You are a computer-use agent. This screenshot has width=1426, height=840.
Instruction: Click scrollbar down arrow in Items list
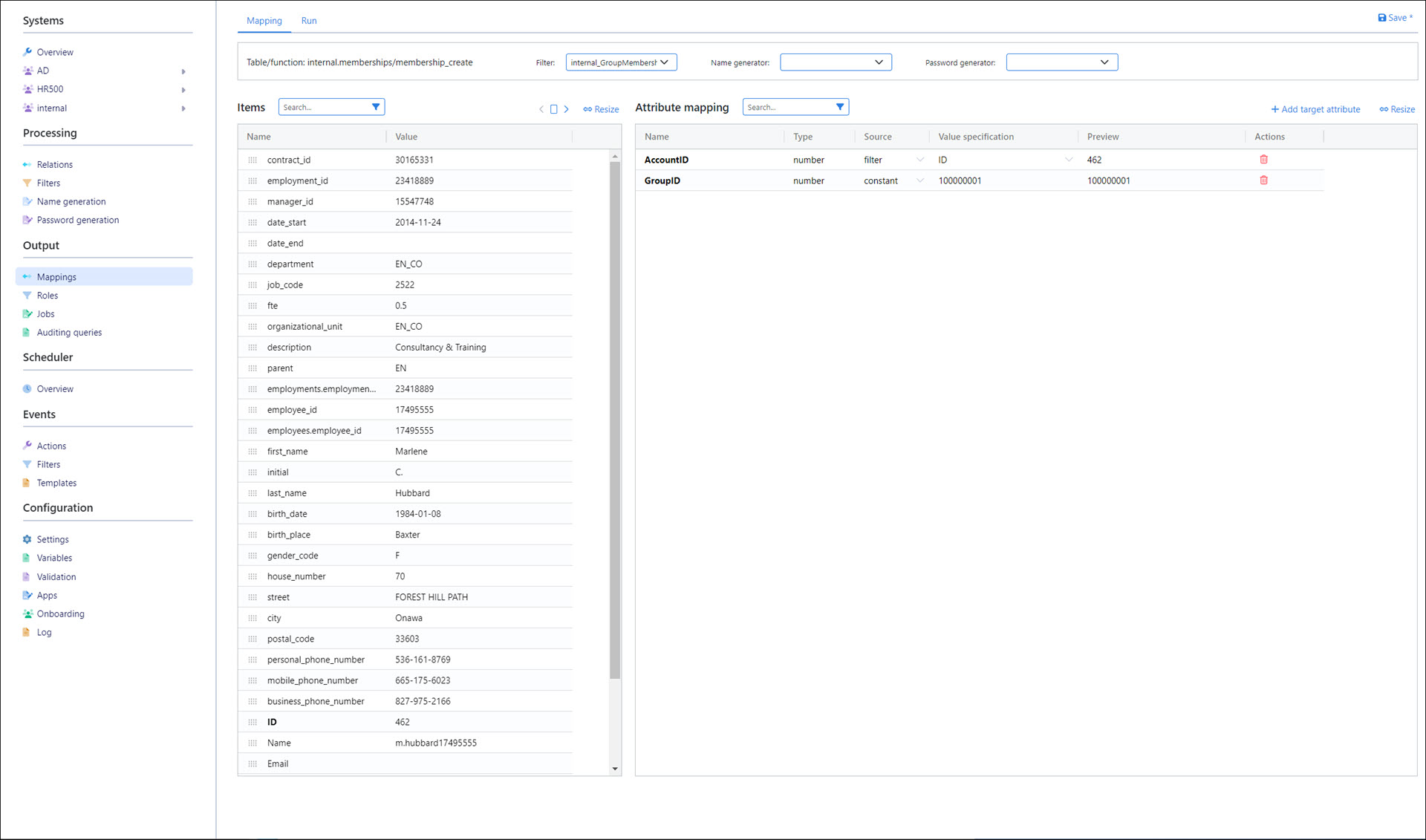click(x=615, y=769)
